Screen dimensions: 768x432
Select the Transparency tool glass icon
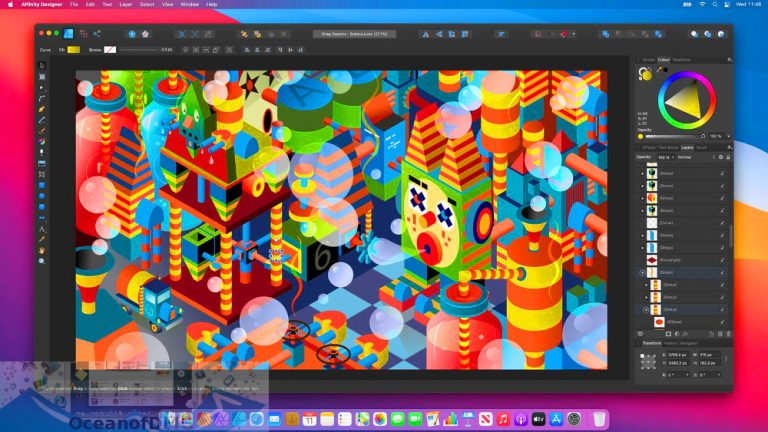tap(42, 152)
